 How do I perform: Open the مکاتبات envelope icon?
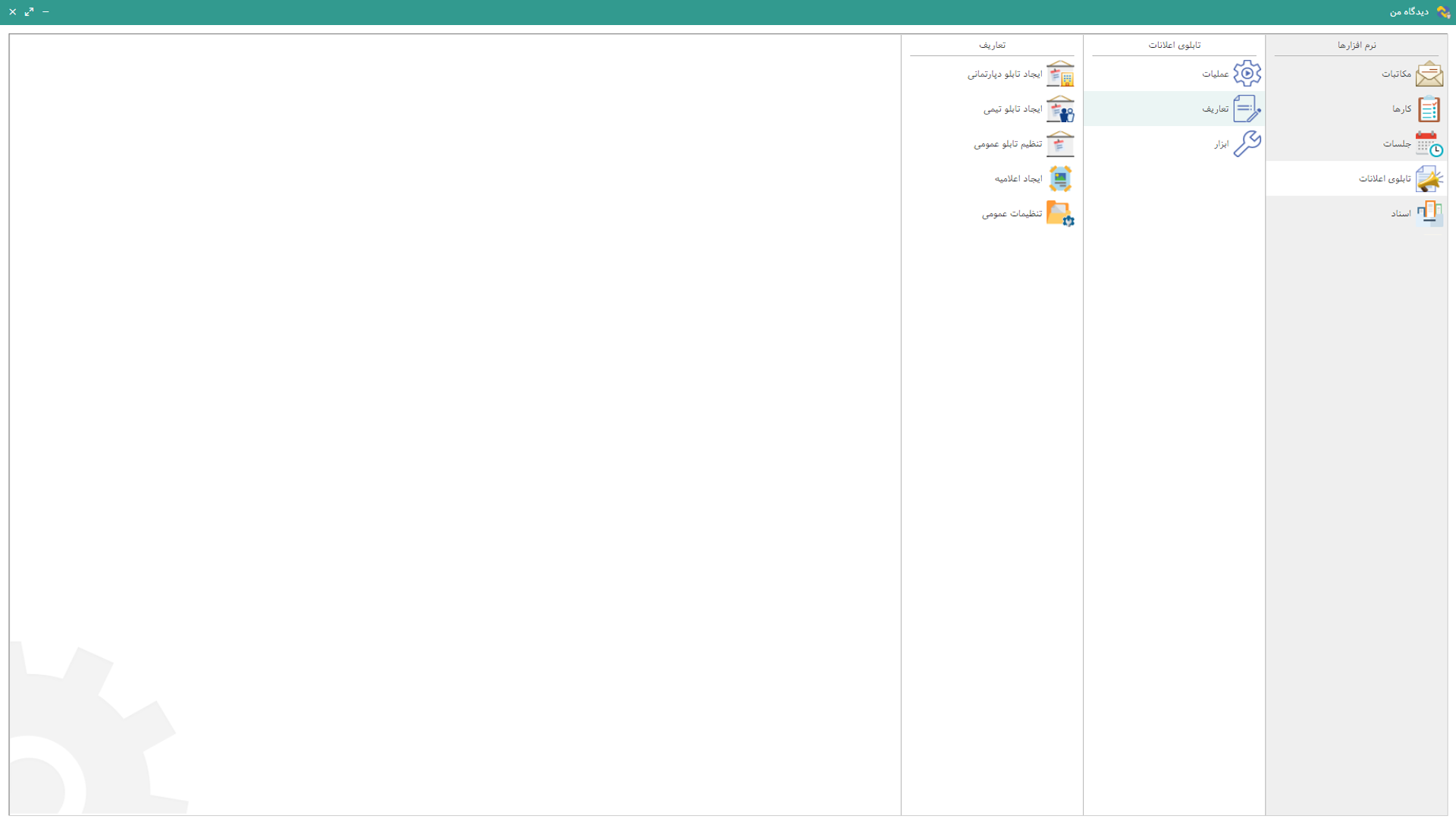pos(1429,74)
